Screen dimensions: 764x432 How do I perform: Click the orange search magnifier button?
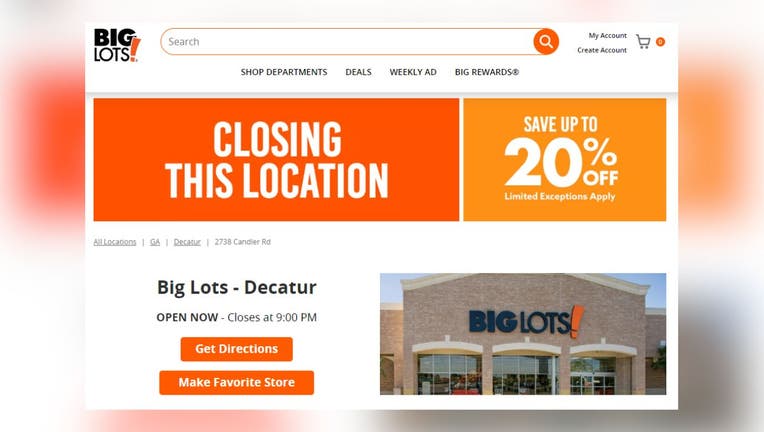pyautogui.click(x=546, y=41)
